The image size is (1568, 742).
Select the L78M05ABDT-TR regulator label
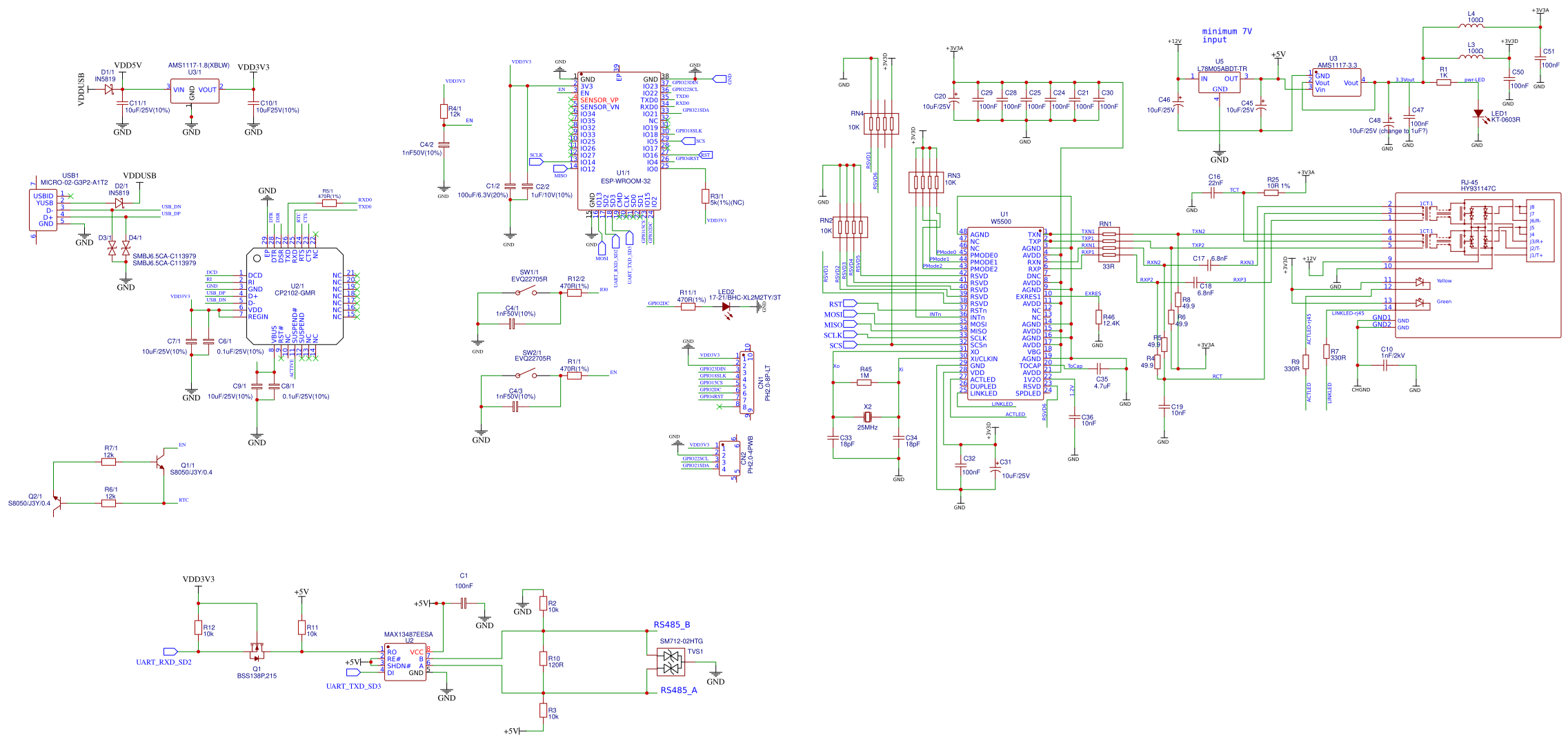[x=1222, y=69]
